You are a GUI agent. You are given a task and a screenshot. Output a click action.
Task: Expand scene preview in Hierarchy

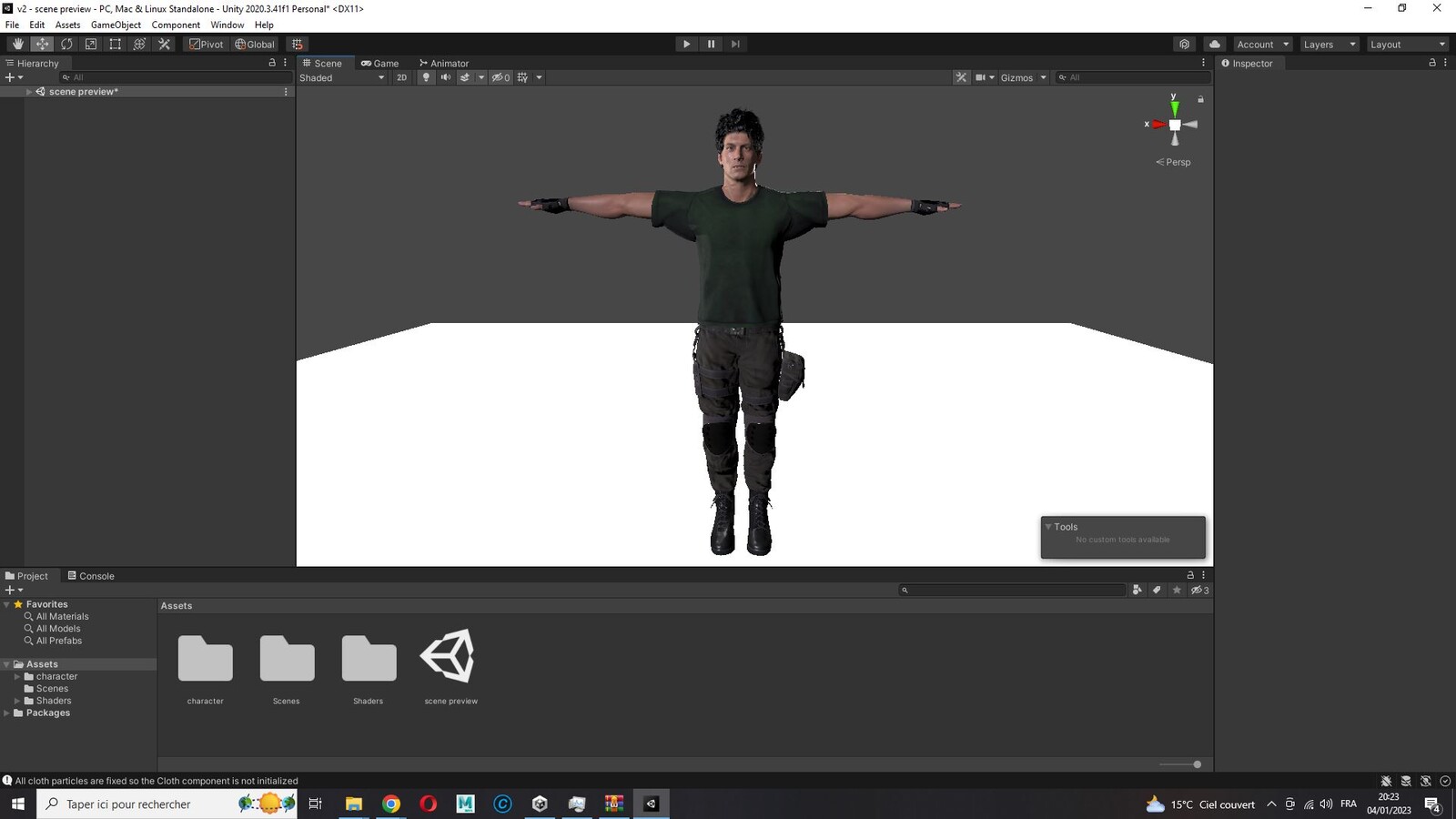pos(29,92)
